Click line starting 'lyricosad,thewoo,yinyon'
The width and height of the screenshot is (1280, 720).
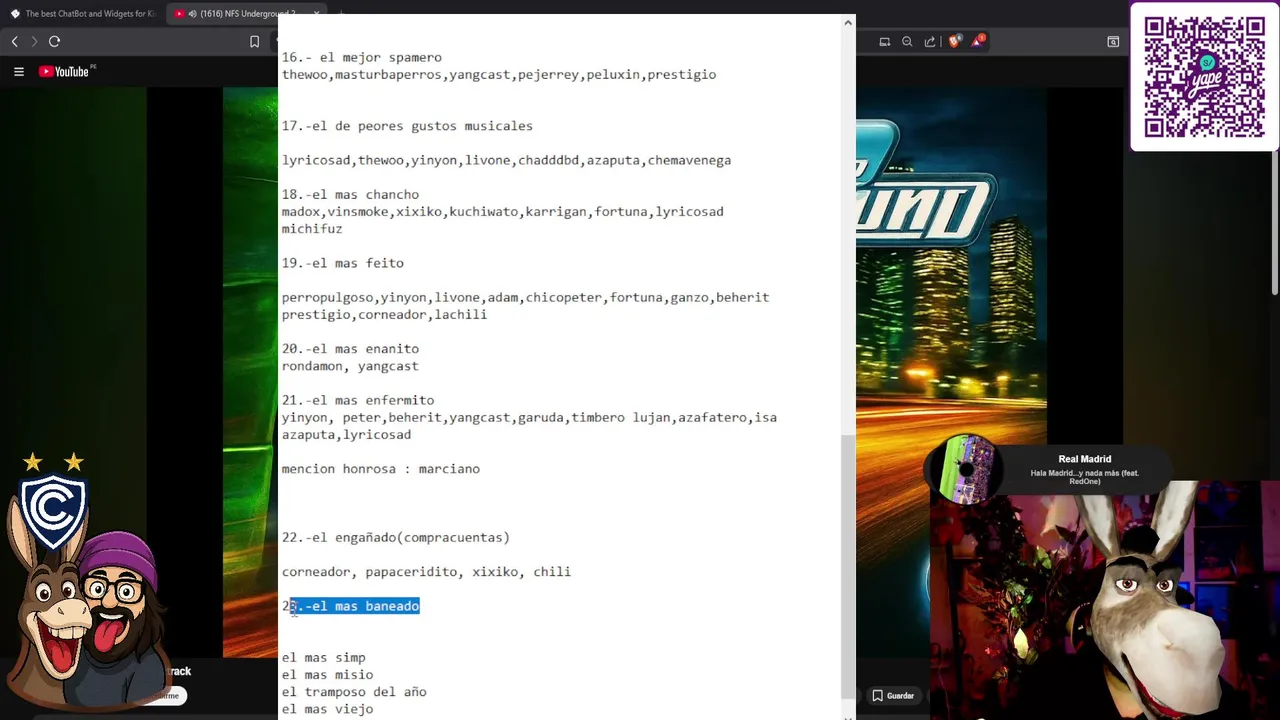pos(506,160)
